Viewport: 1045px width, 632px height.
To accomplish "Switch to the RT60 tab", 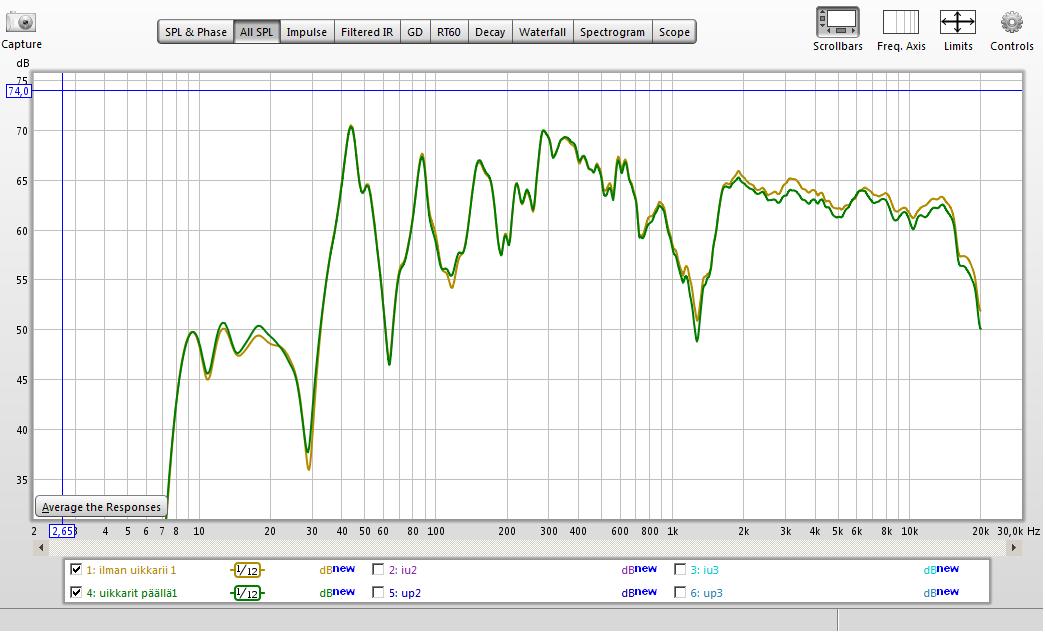I will tap(448, 32).
